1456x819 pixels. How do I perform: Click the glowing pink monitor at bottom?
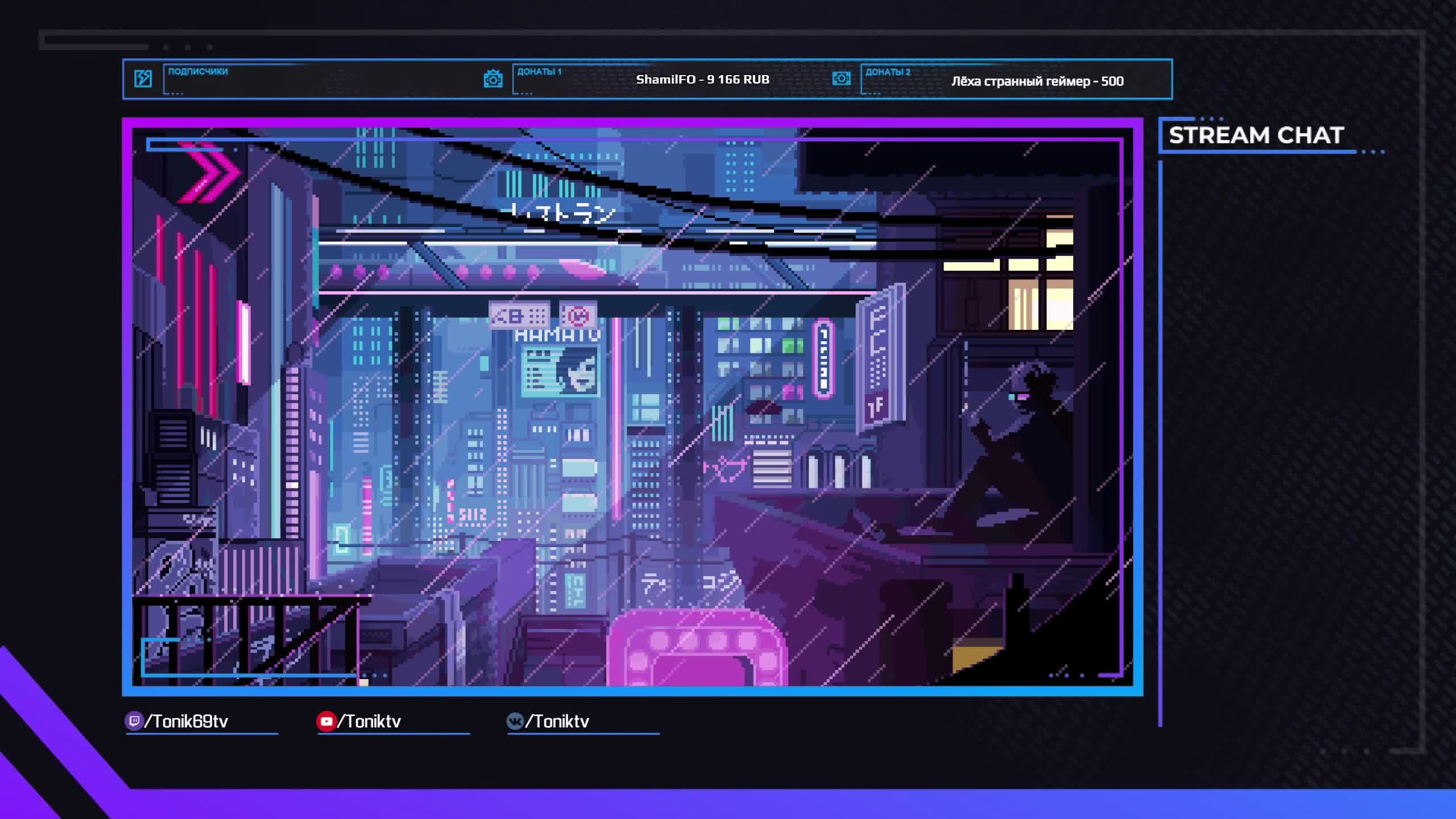point(697,648)
